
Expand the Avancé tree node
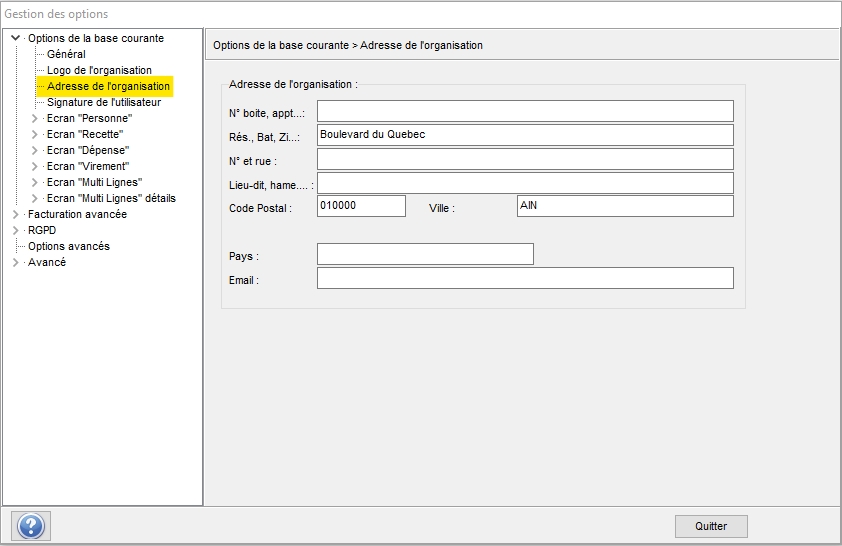(x=15, y=262)
